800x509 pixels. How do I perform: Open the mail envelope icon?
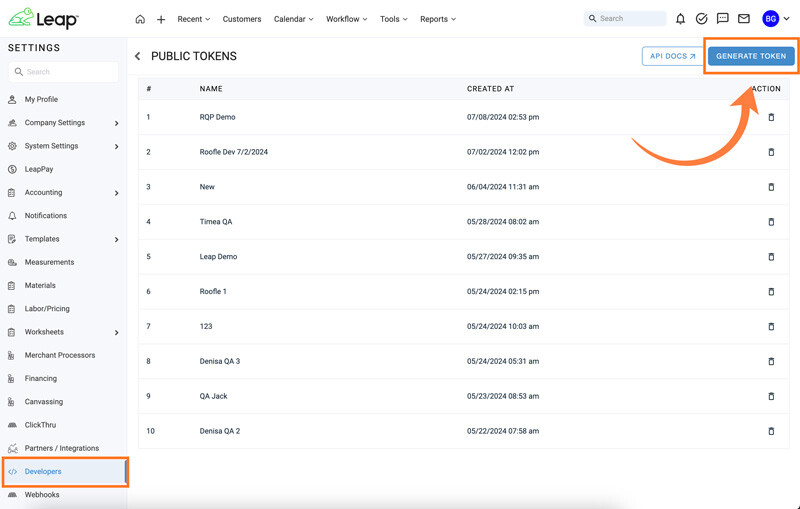click(x=744, y=19)
